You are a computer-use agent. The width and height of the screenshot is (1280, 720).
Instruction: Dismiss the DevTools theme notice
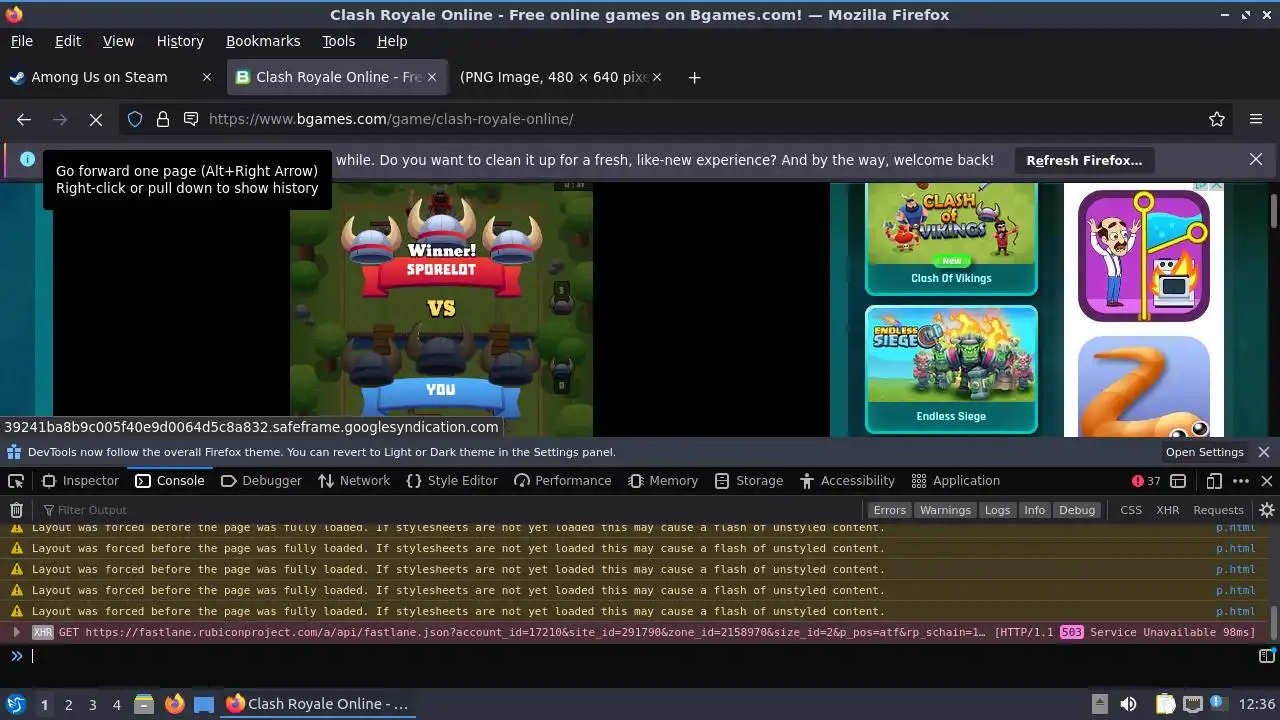[1264, 452]
